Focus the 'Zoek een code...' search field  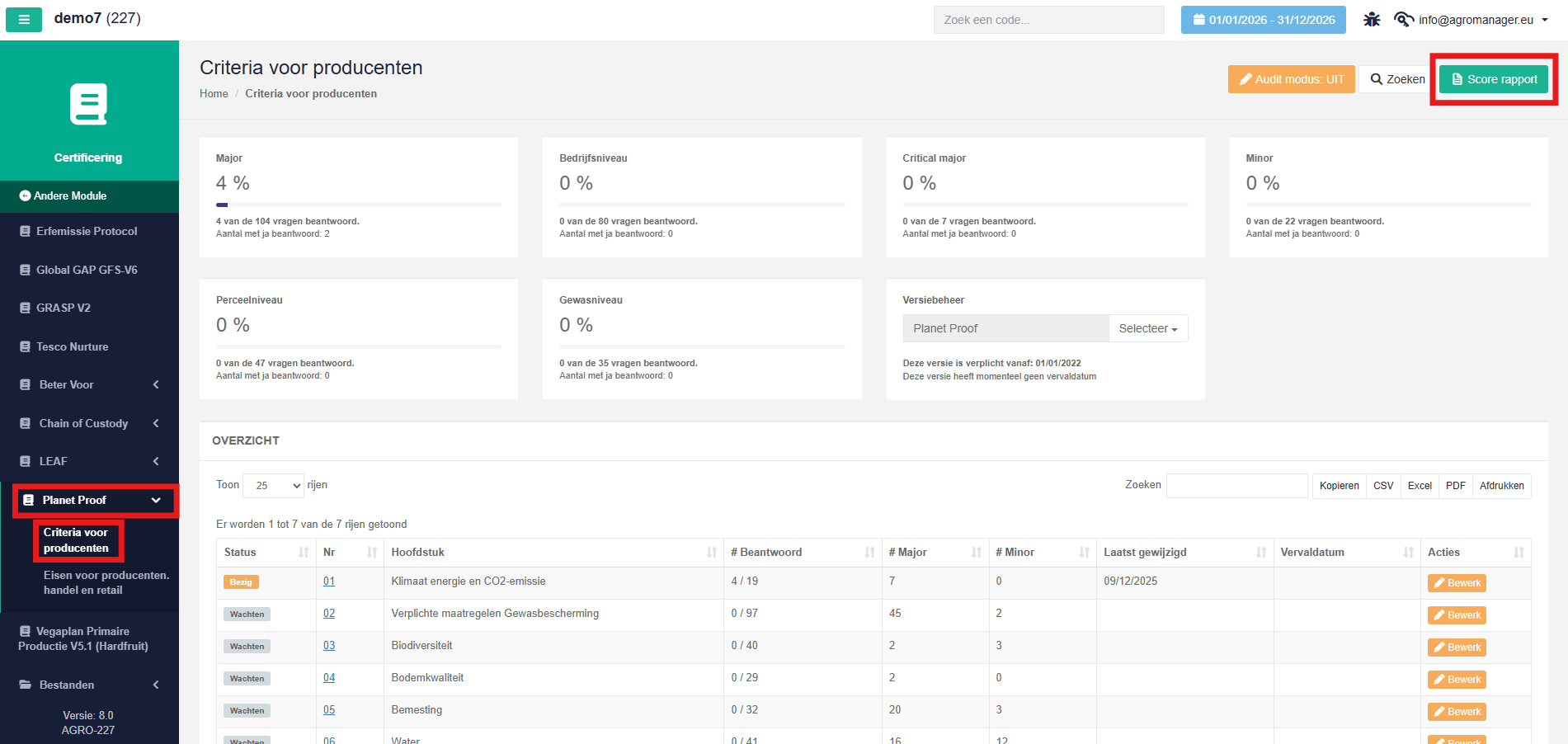coord(1048,20)
